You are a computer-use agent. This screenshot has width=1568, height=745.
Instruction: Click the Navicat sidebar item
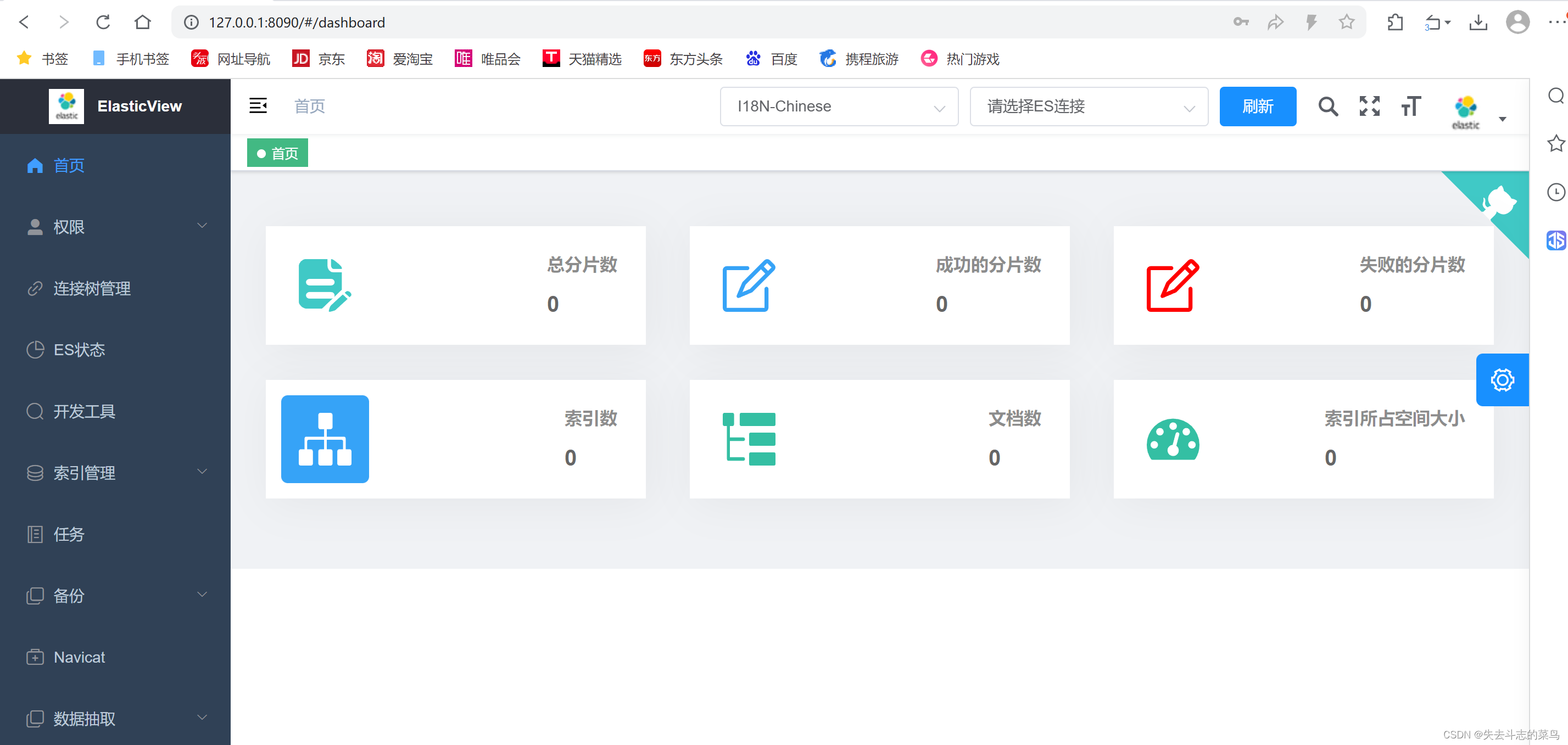pyautogui.click(x=79, y=656)
